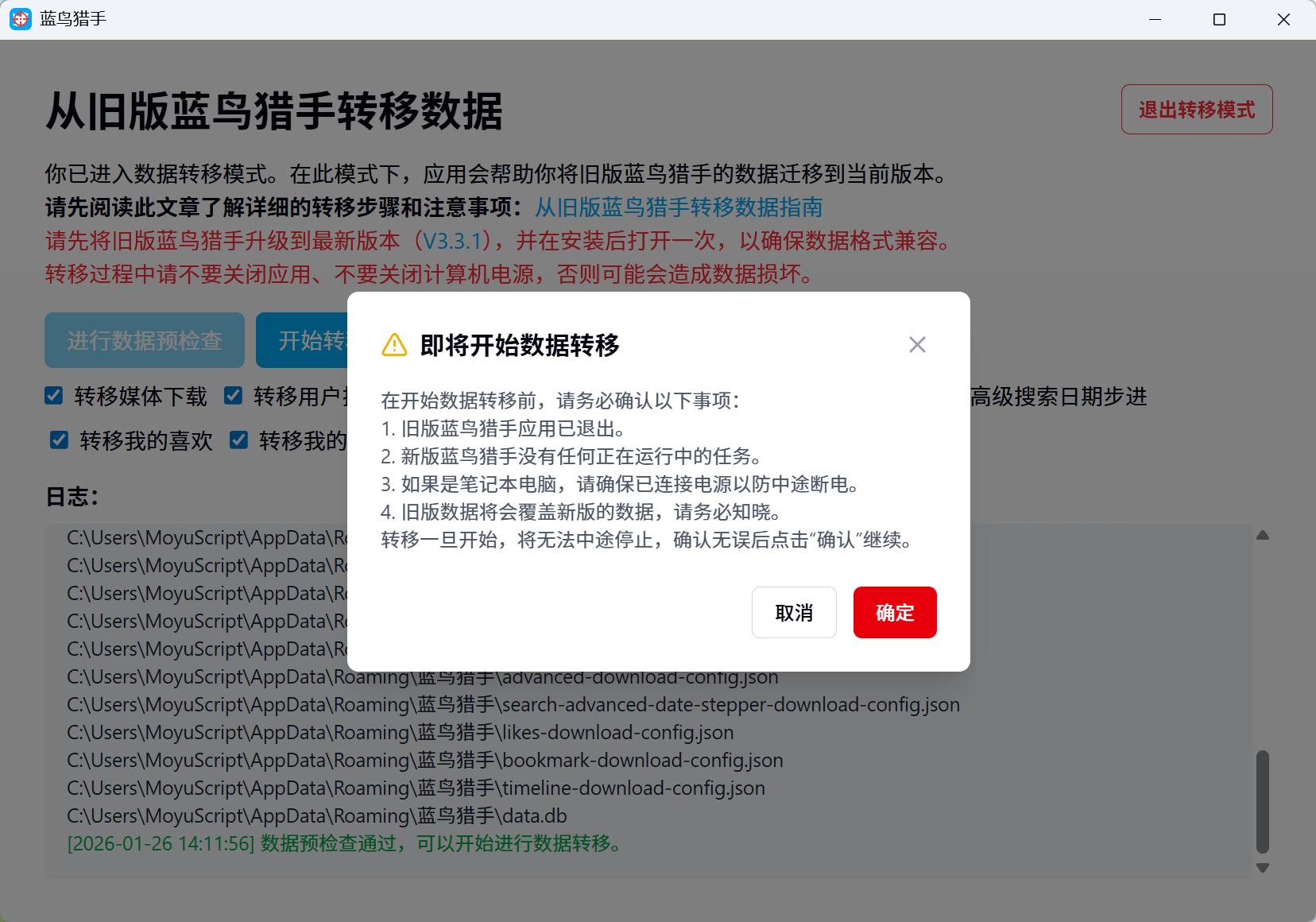This screenshot has height=922, width=1316.
Task: Click the log scrollbar up arrow
Action: tap(1262, 536)
